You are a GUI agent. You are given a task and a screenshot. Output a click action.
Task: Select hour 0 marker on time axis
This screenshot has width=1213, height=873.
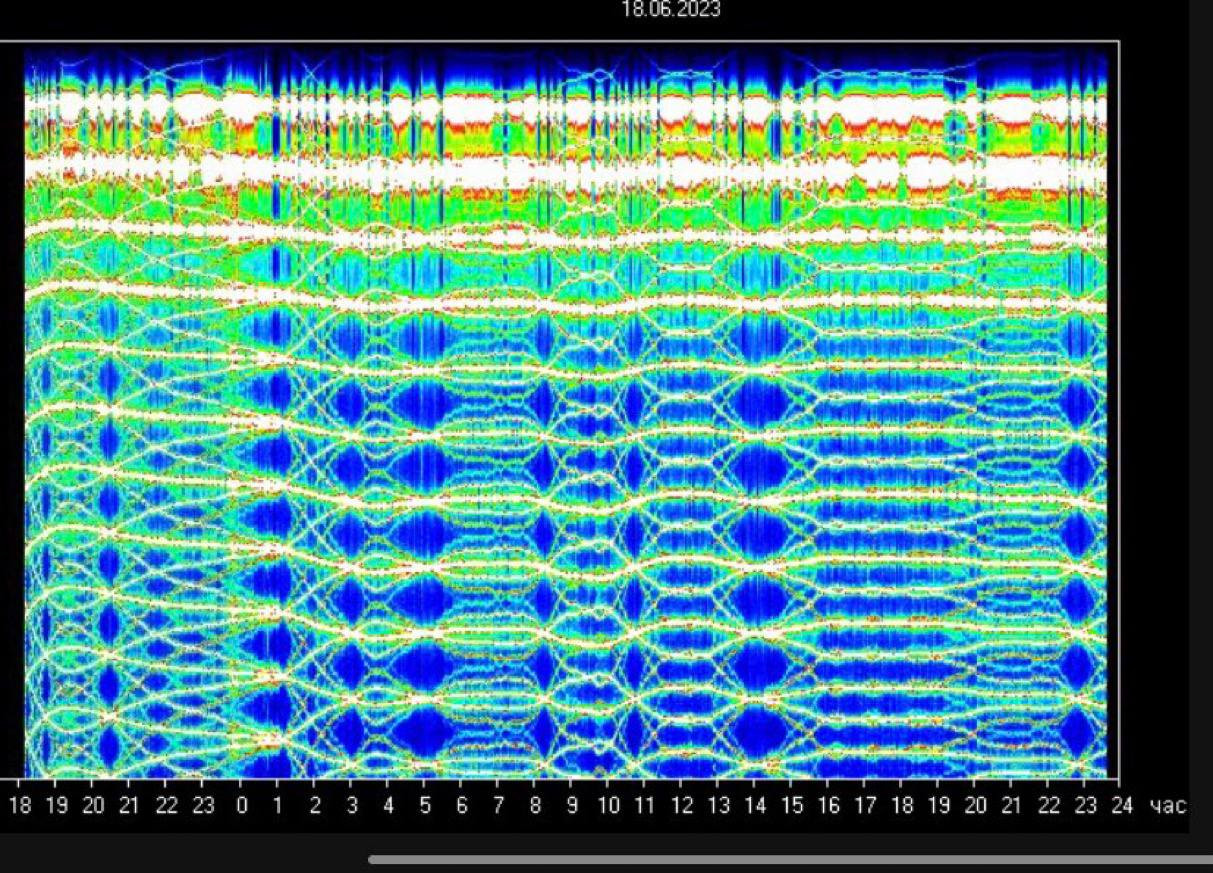(241, 806)
